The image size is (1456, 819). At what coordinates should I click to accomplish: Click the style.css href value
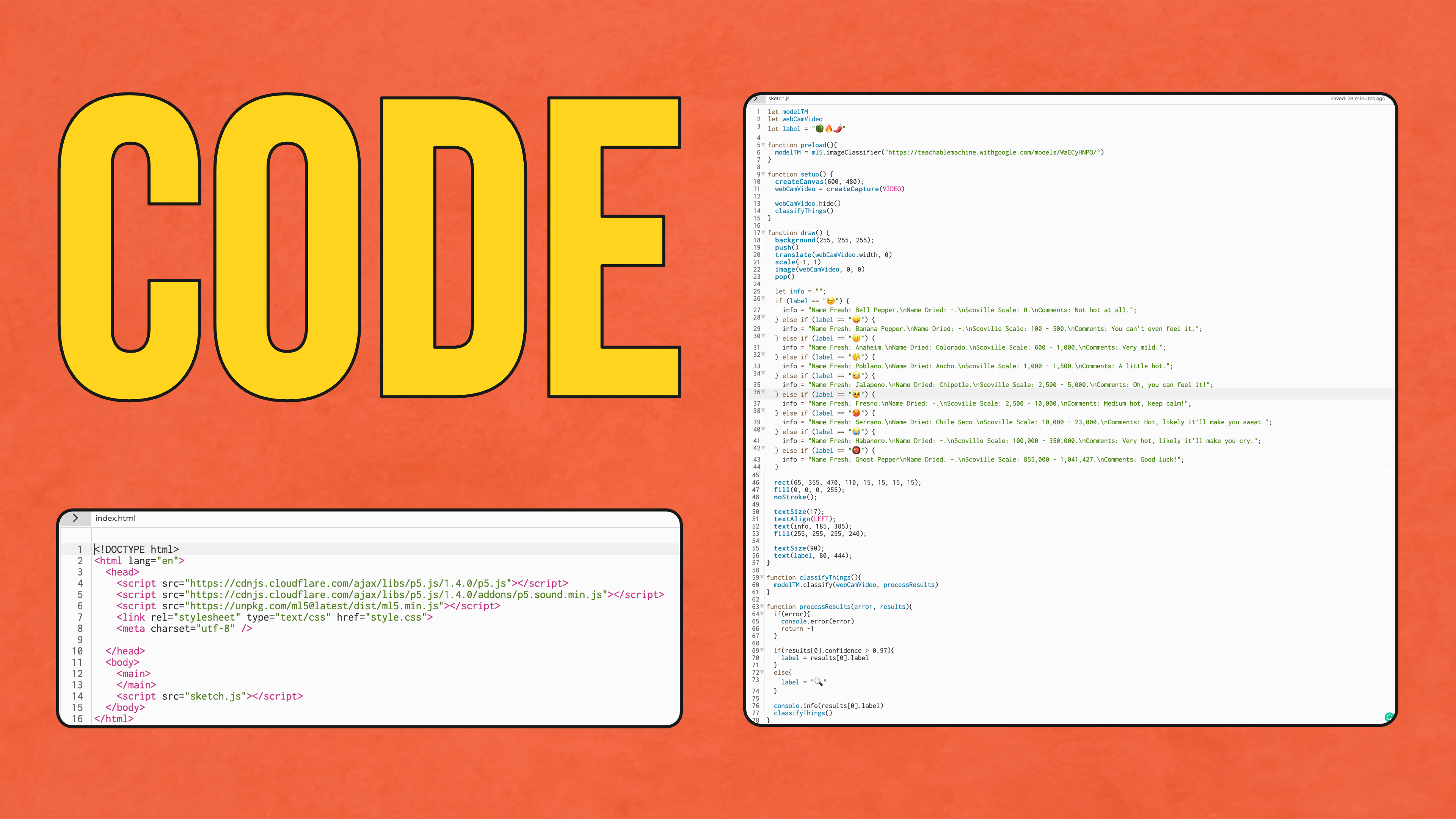click(x=395, y=617)
